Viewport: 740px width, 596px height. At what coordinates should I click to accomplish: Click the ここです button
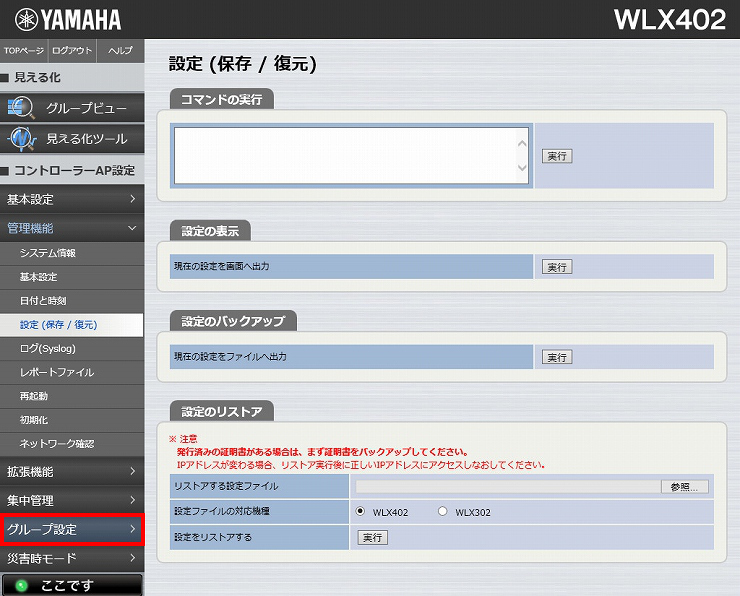(72, 585)
